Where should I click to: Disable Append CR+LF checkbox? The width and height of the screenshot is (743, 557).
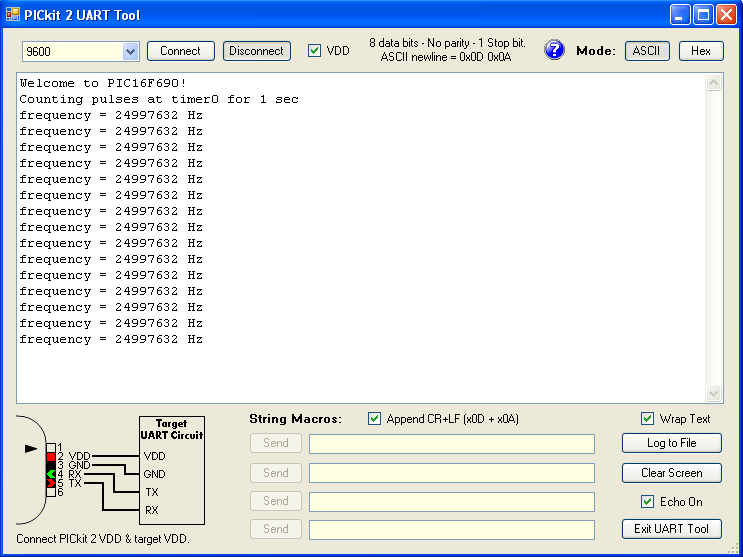[374, 419]
